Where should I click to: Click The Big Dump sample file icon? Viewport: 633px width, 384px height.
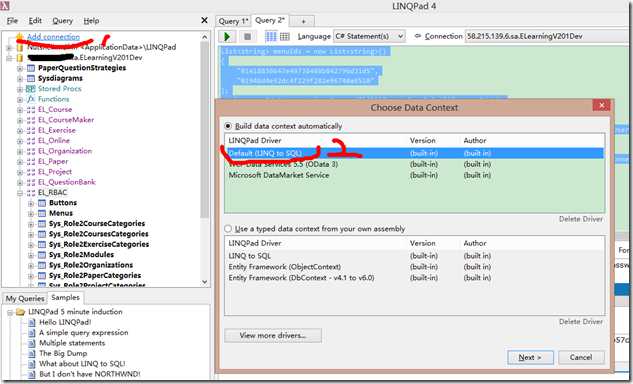click(x=32, y=354)
